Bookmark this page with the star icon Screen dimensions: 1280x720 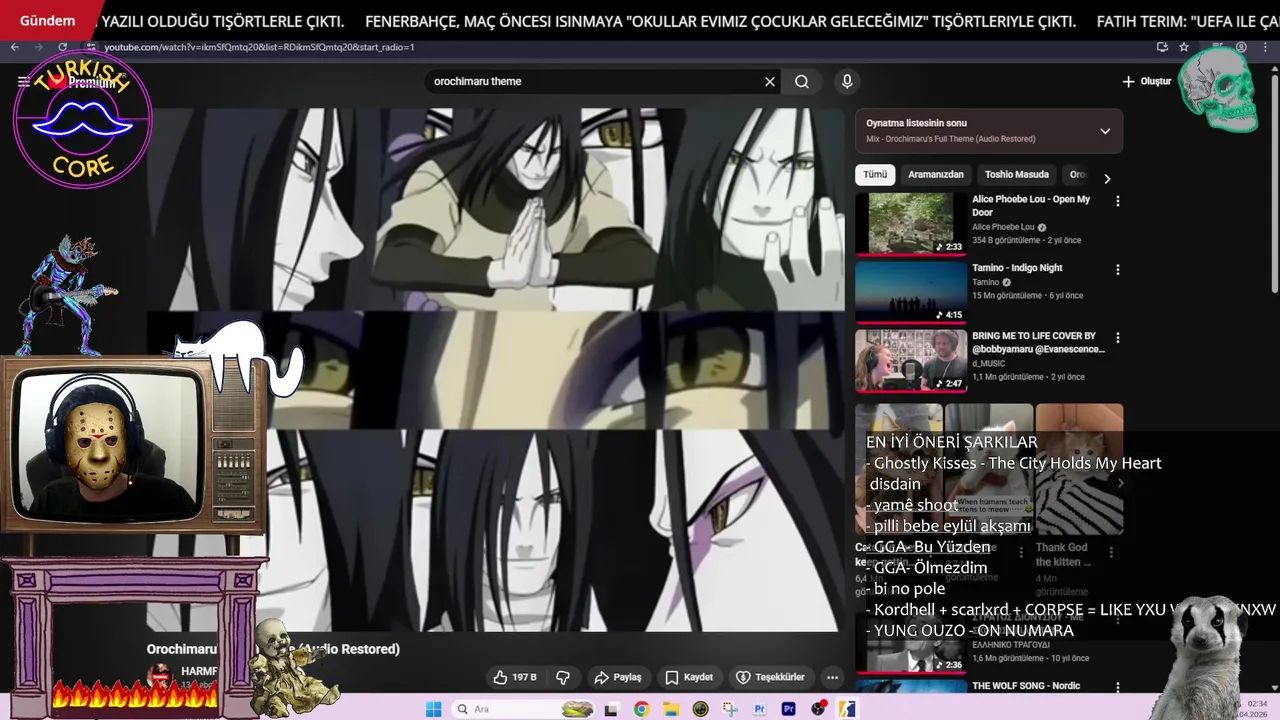tap(1184, 47)
